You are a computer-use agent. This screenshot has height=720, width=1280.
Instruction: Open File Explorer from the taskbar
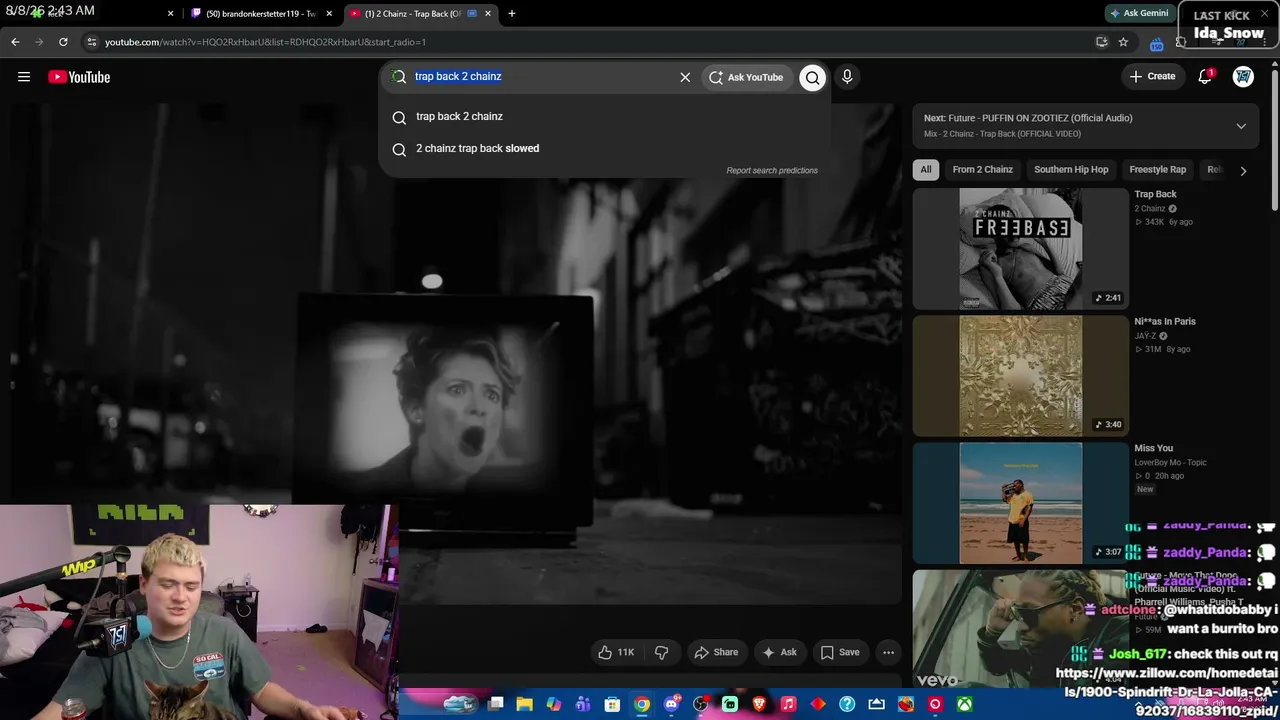point(524,705)
